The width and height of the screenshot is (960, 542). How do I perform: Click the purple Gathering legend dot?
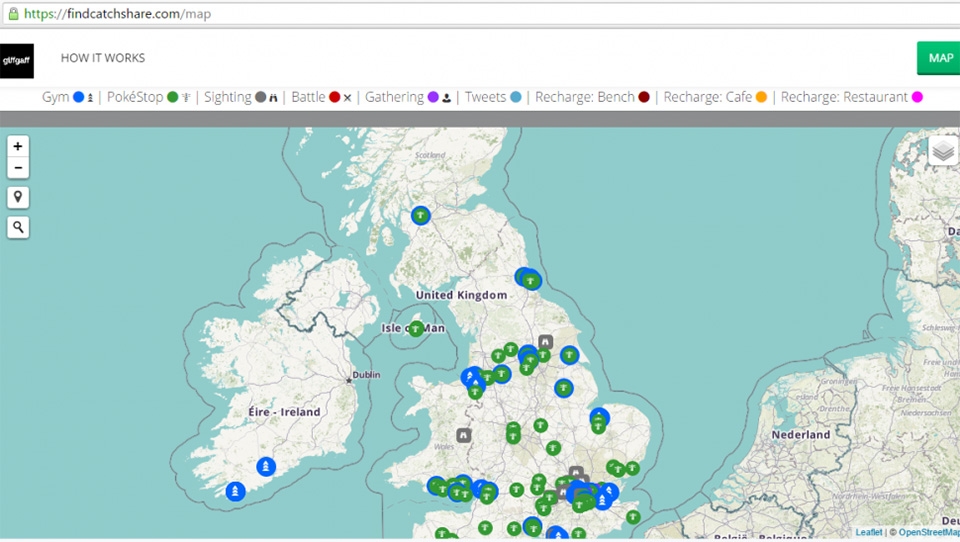[x=433, y=97]
